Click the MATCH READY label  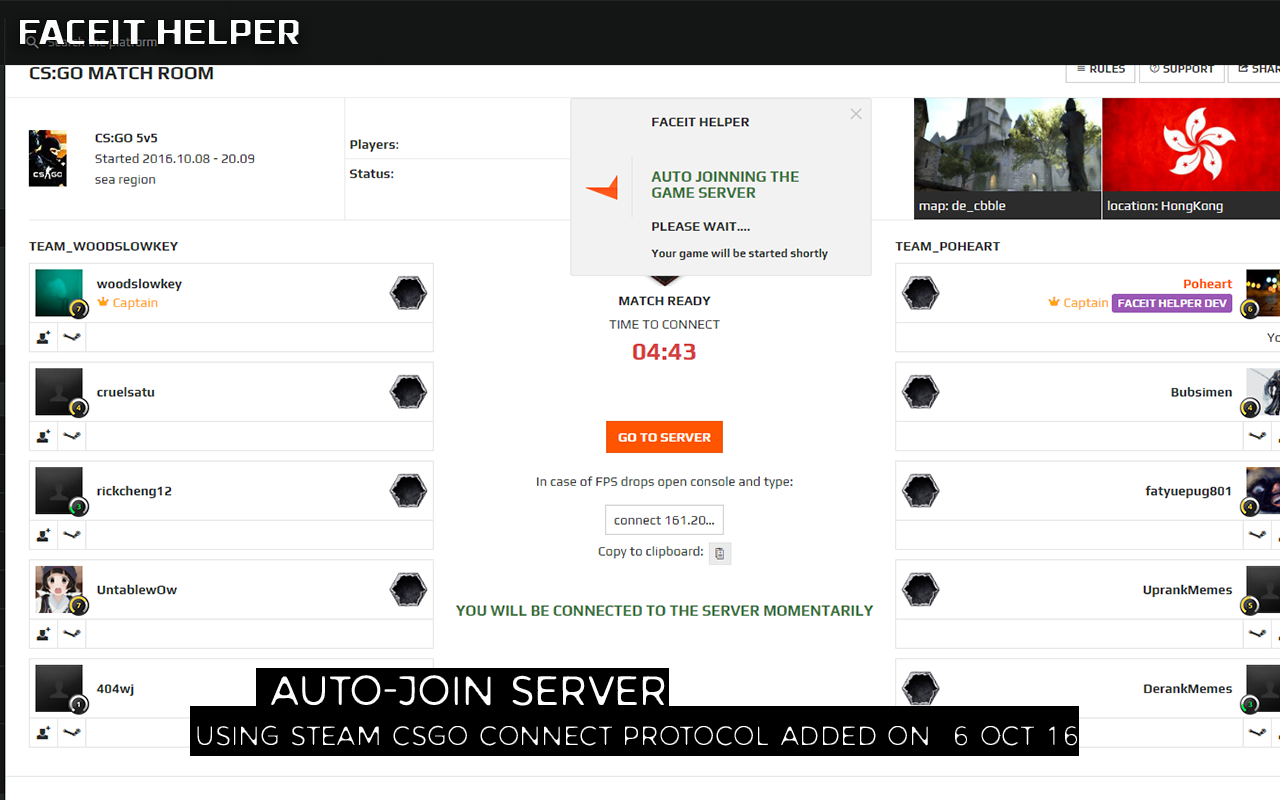pyautogui.click(x=664, y=301)
